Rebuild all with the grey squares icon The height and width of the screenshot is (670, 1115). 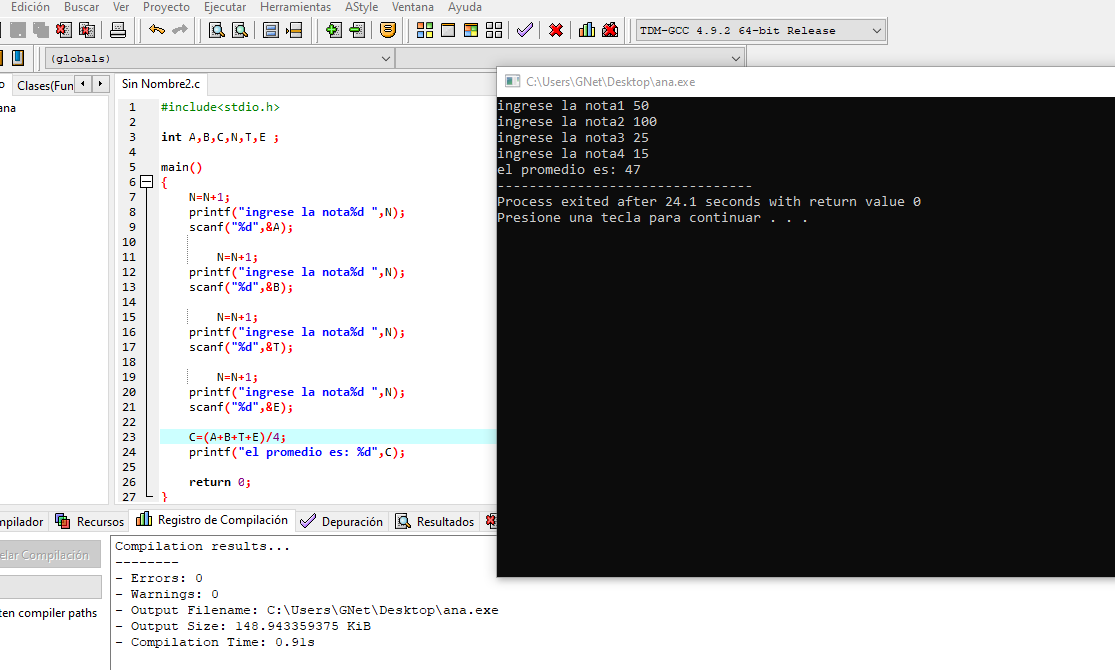(494, 30)
